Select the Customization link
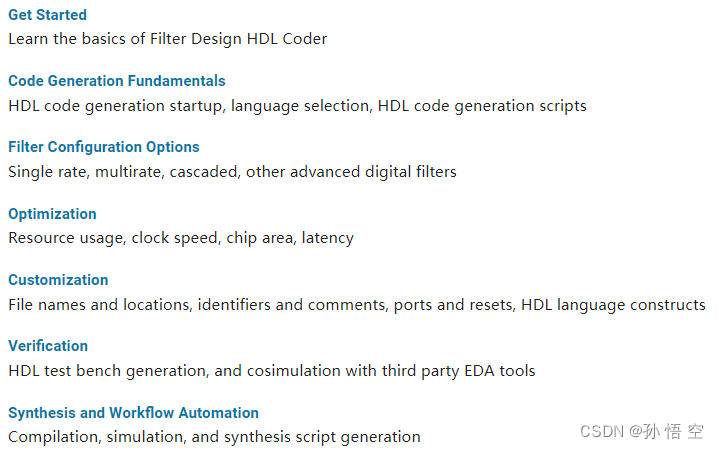The height and width of the screenshot is (449, 719). [x=58, y=280]
